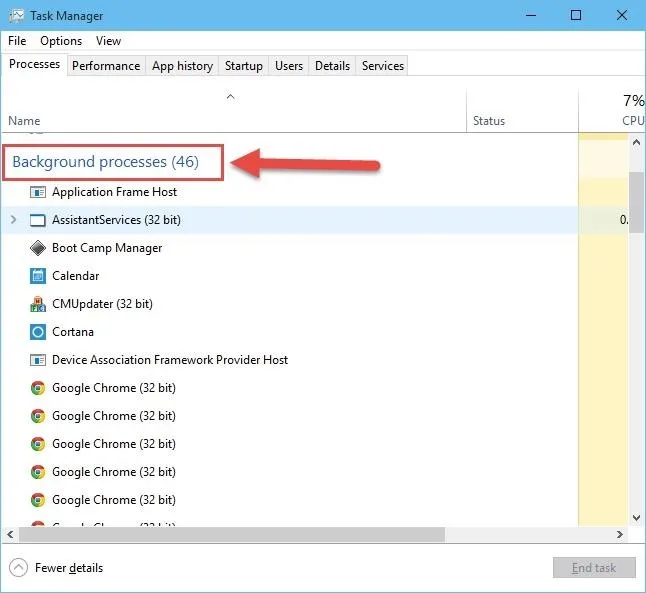Click the Application Frame Host process icon
The height and width of the screenshot is (593, 646).
click(x=38, y=192)
